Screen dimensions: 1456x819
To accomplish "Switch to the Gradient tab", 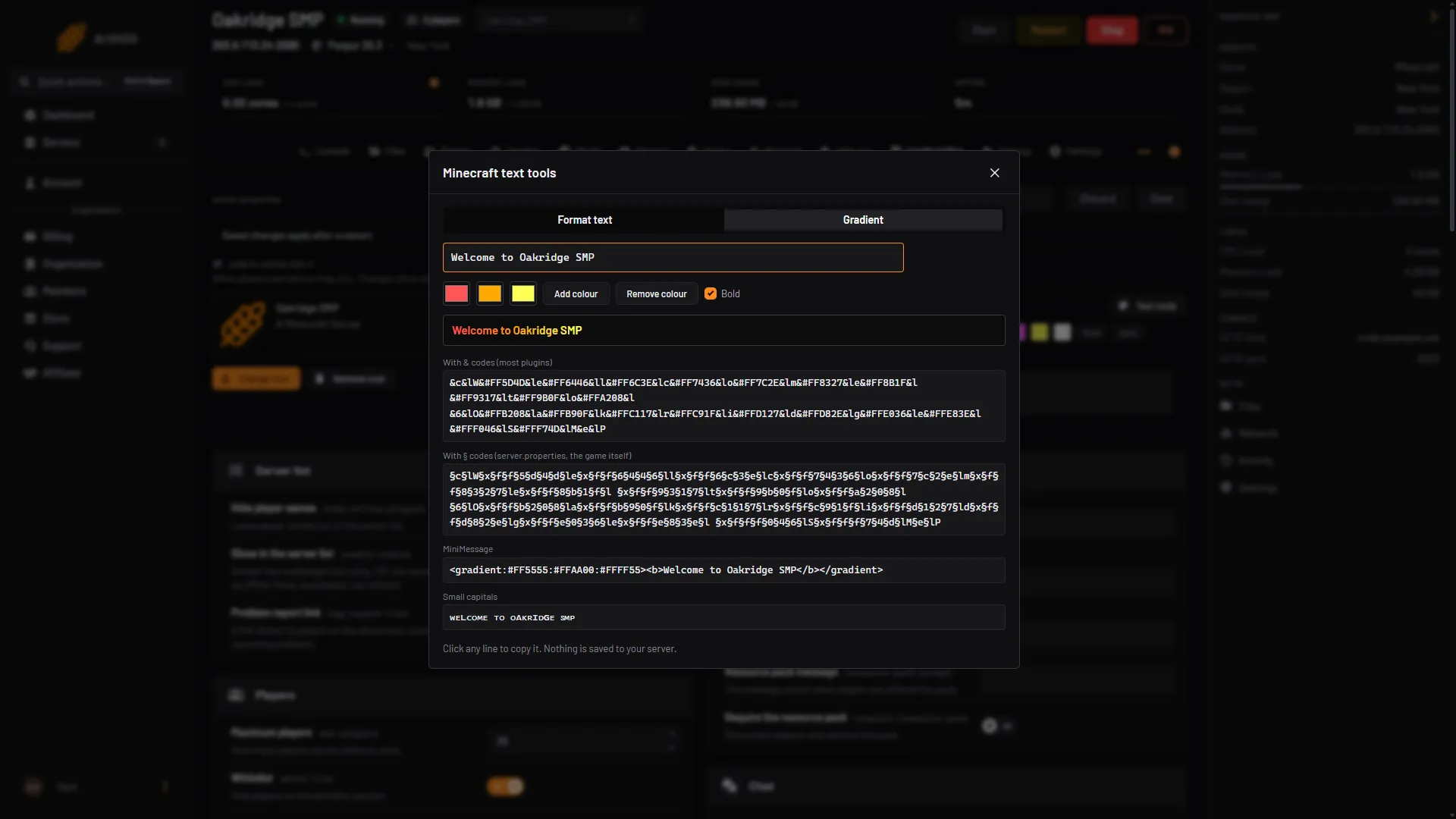I will [863, 220].
